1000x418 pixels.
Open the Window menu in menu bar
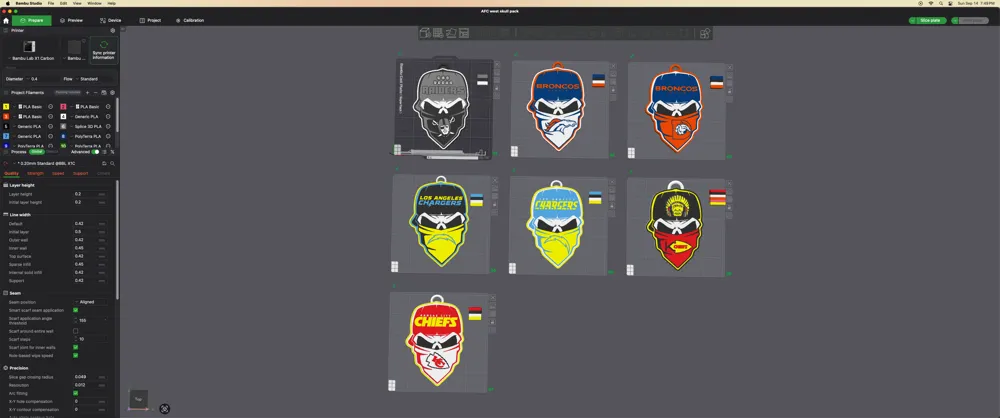[94, 3]
